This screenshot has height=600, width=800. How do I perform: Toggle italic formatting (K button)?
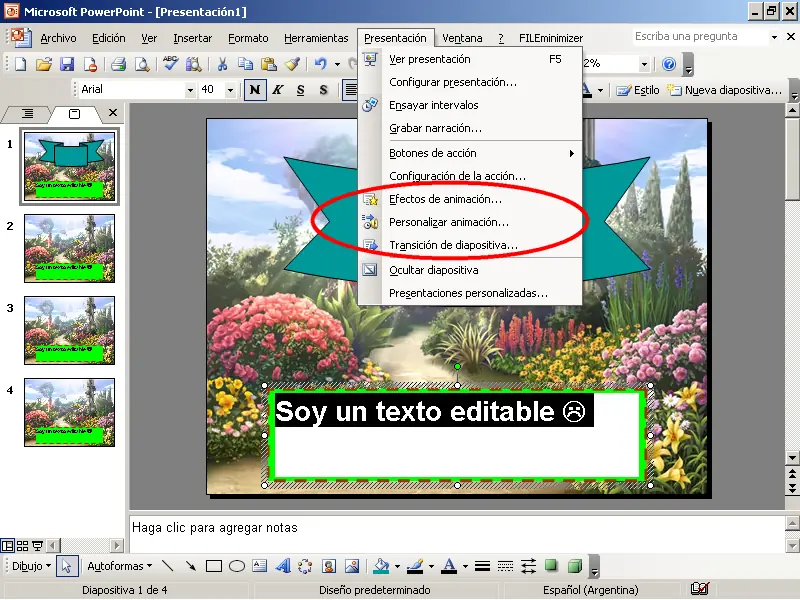277,90
